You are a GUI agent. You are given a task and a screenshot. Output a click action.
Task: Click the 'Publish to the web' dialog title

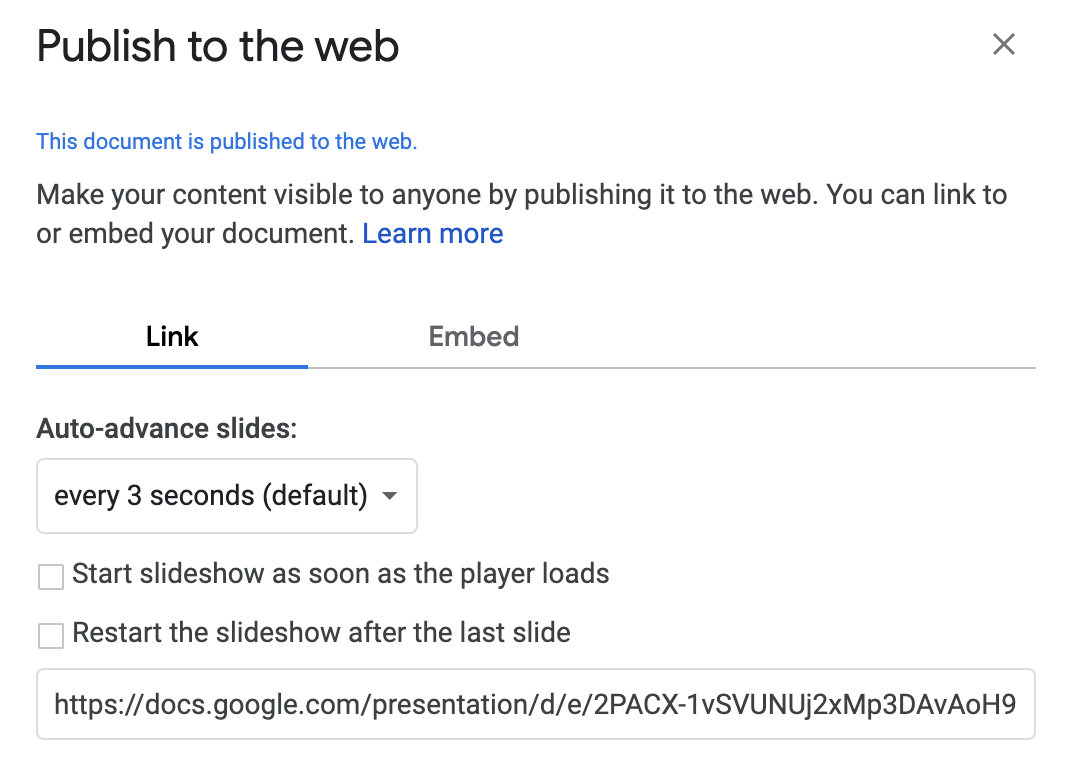[217, 47]
